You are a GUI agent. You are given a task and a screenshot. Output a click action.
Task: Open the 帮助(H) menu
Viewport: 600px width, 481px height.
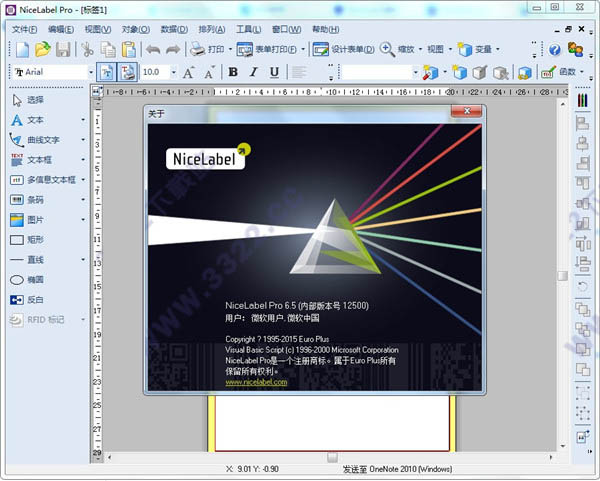pyautogui.click(x=325, y=29)
